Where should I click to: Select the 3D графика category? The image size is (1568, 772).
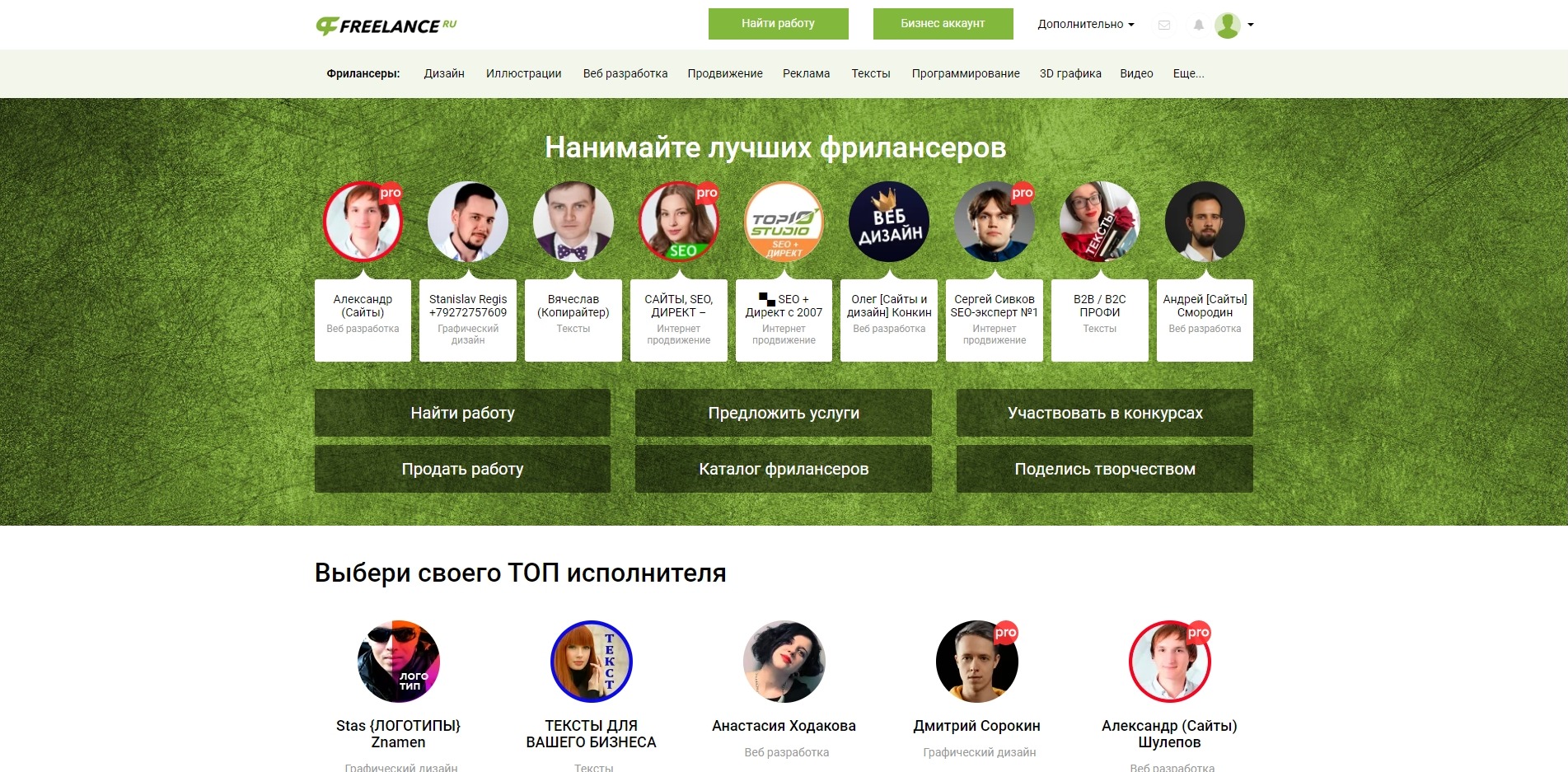coord(1070,73)
